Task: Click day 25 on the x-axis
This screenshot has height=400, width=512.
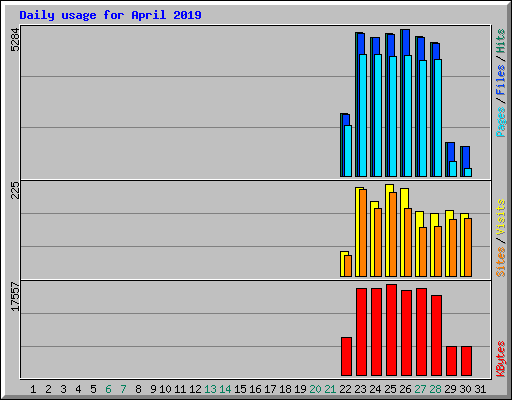Action: [x=390, y=389]
